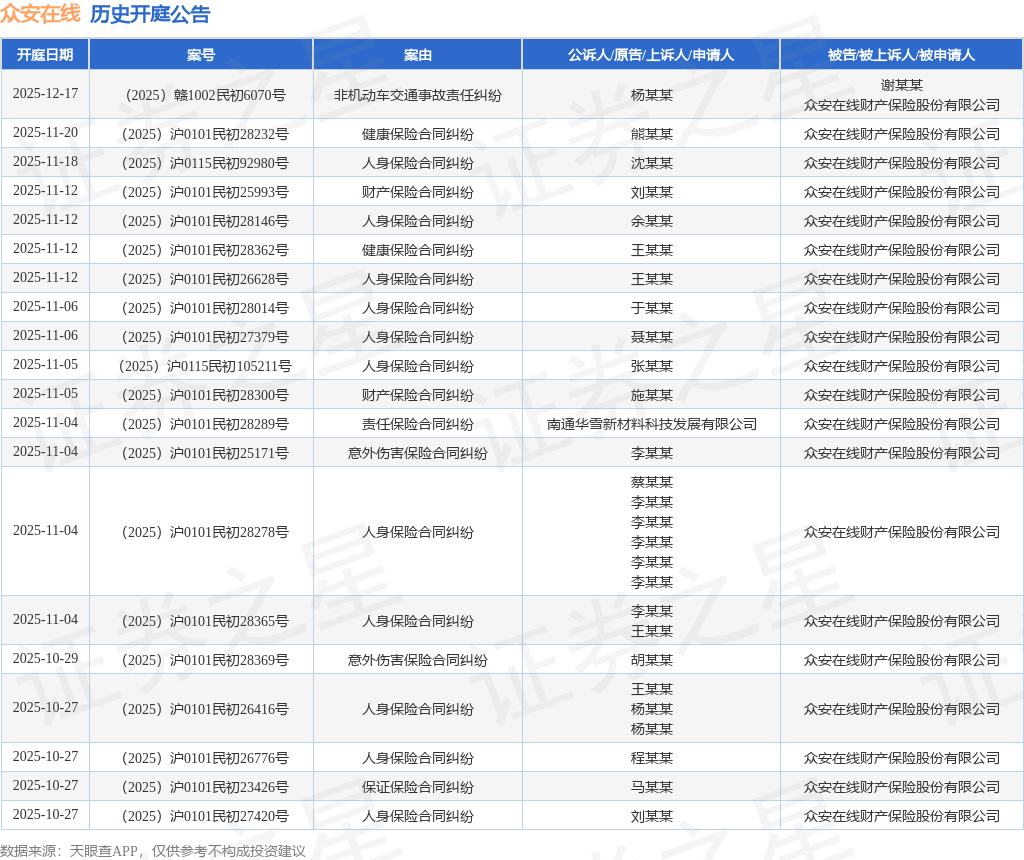Click case number 沪0101民初28362号
This screenshot has height=860, width=1024.
(206, 250)
